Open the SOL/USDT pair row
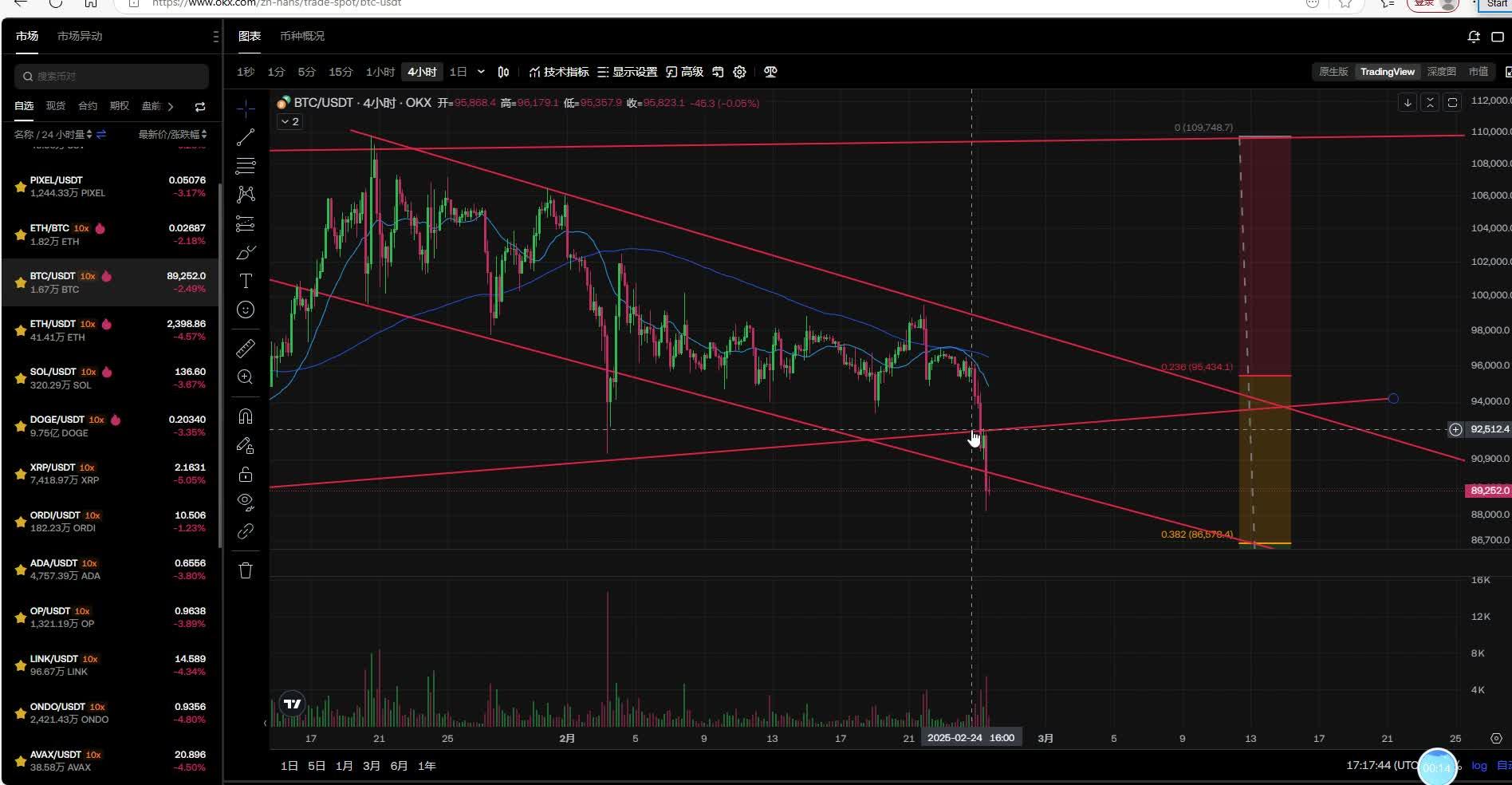The width and height of the screenshot is (1512, 785). (x=111, y=378)
